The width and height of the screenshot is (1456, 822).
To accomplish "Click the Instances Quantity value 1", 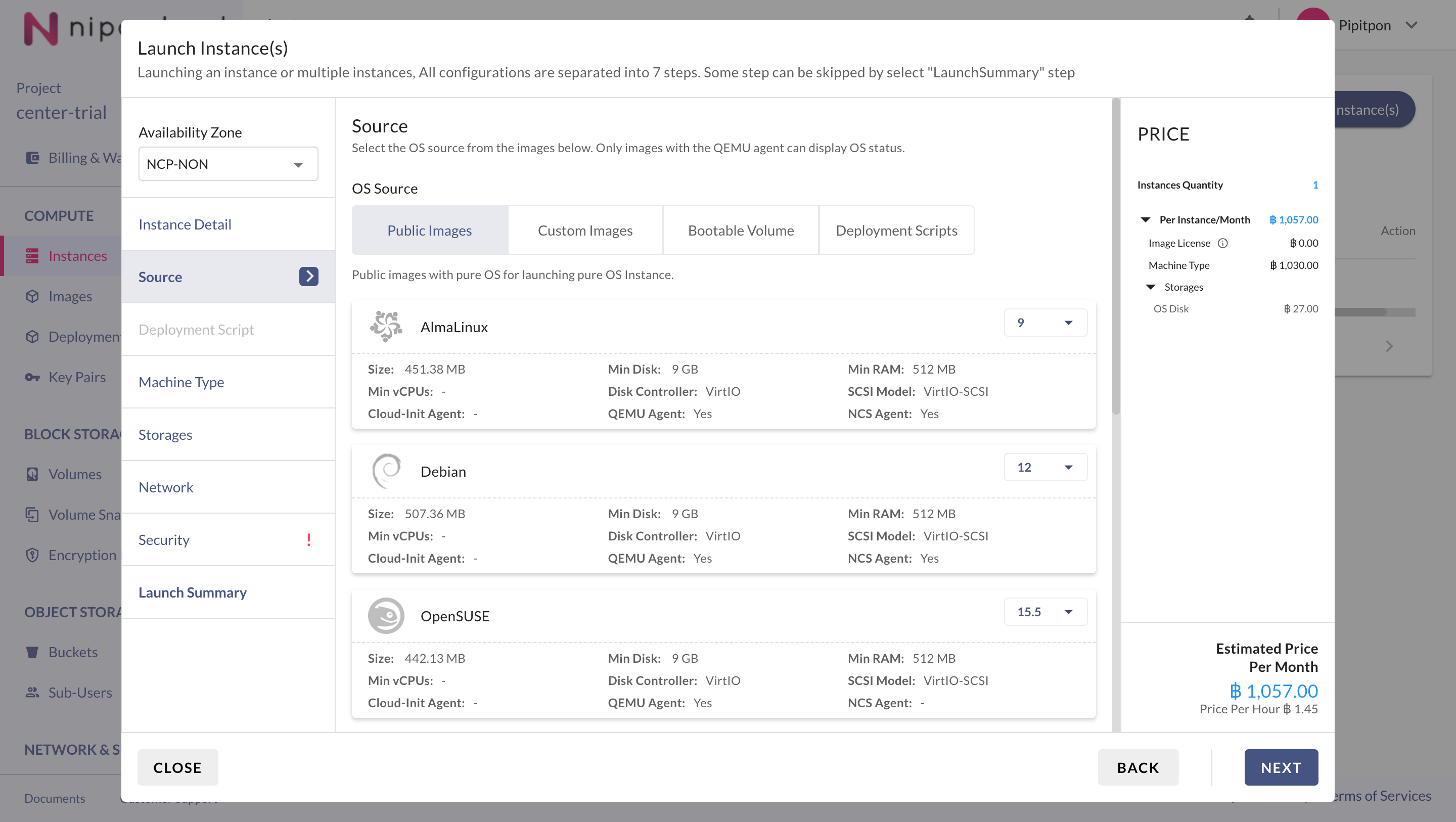I will (1315, 185).
